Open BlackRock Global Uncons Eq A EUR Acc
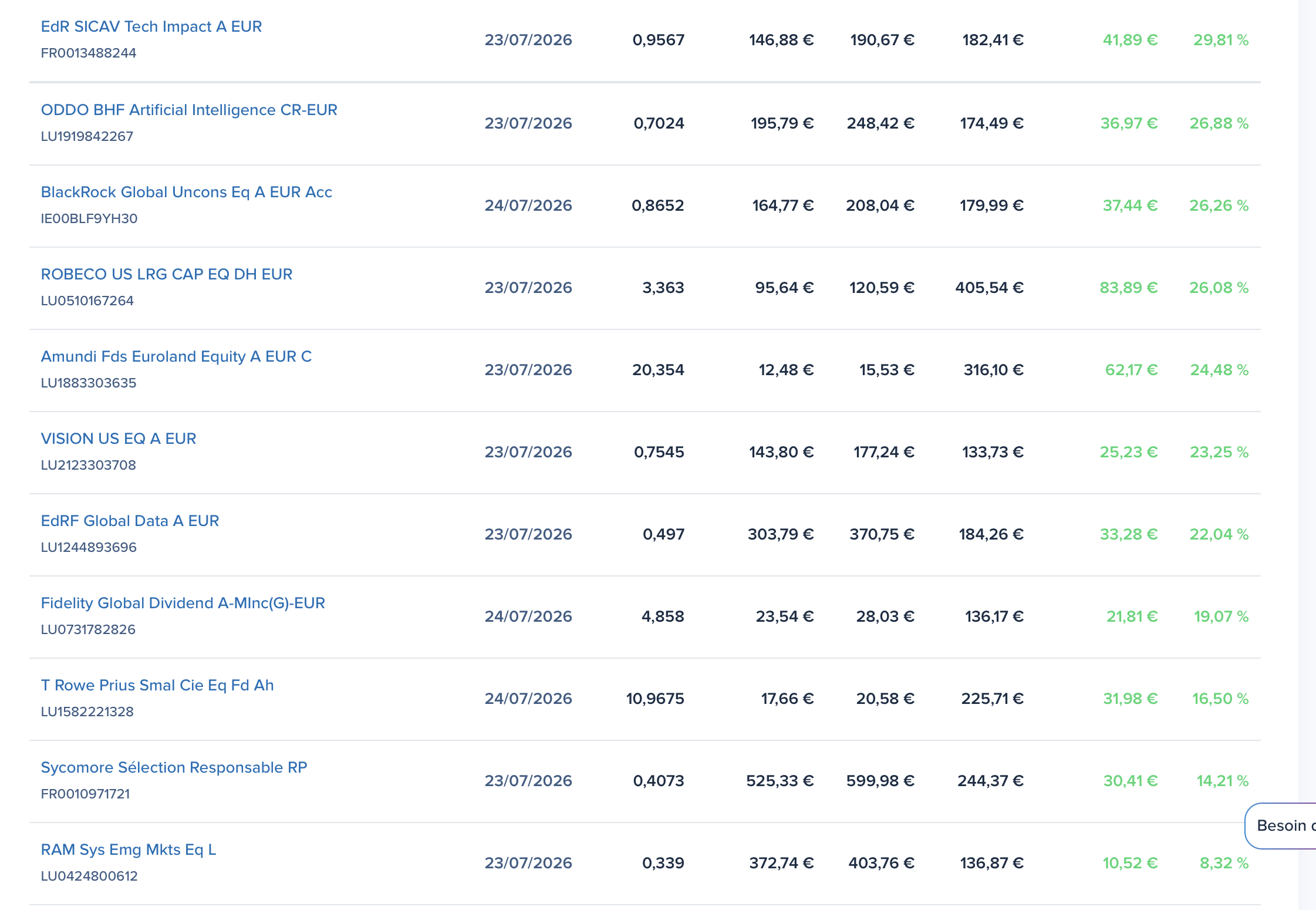The height and width of the screenshot is (910, 1316). 187,192
